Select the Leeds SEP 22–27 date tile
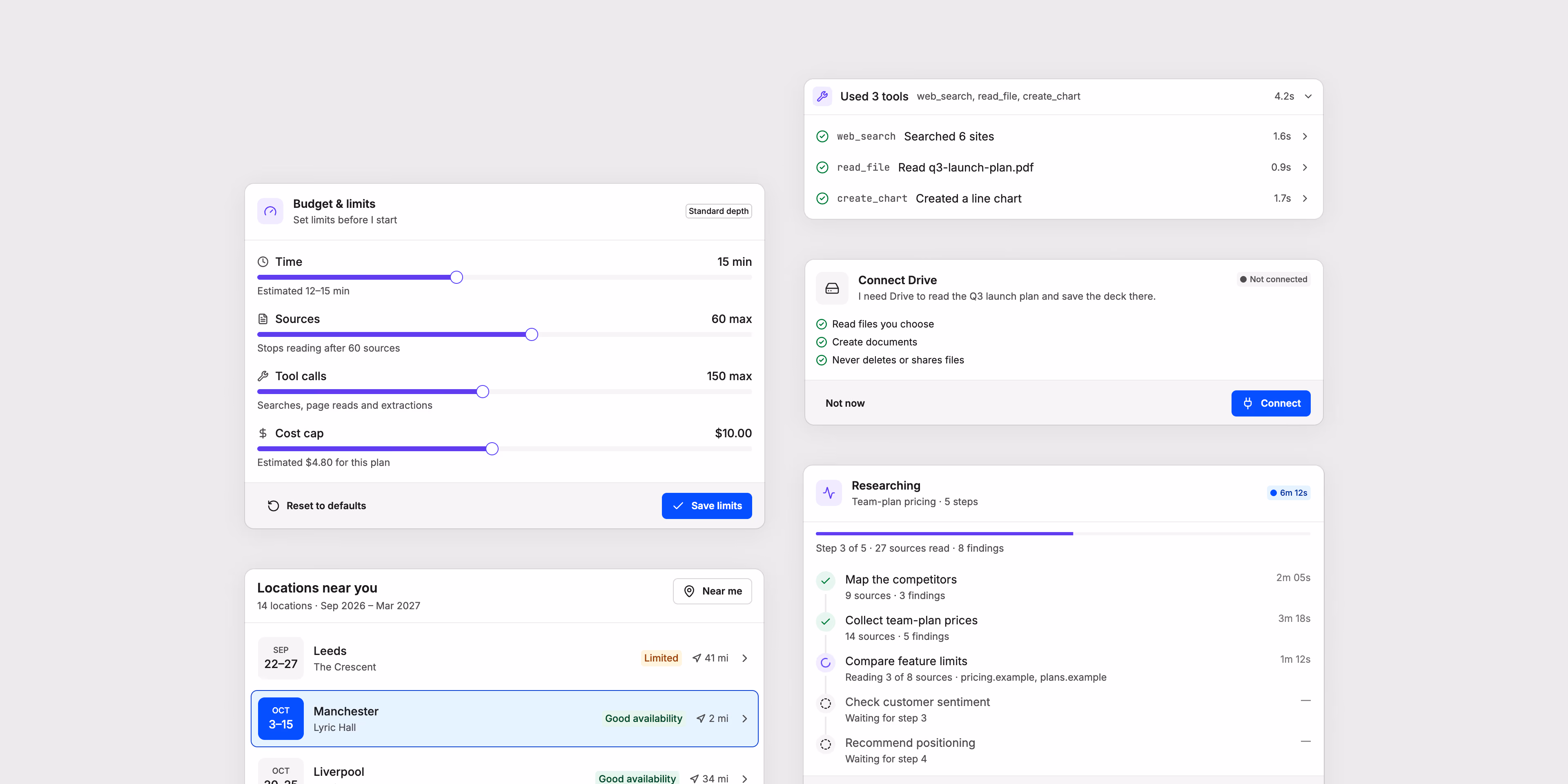The image size is (1568, 784). click(281, 658)
